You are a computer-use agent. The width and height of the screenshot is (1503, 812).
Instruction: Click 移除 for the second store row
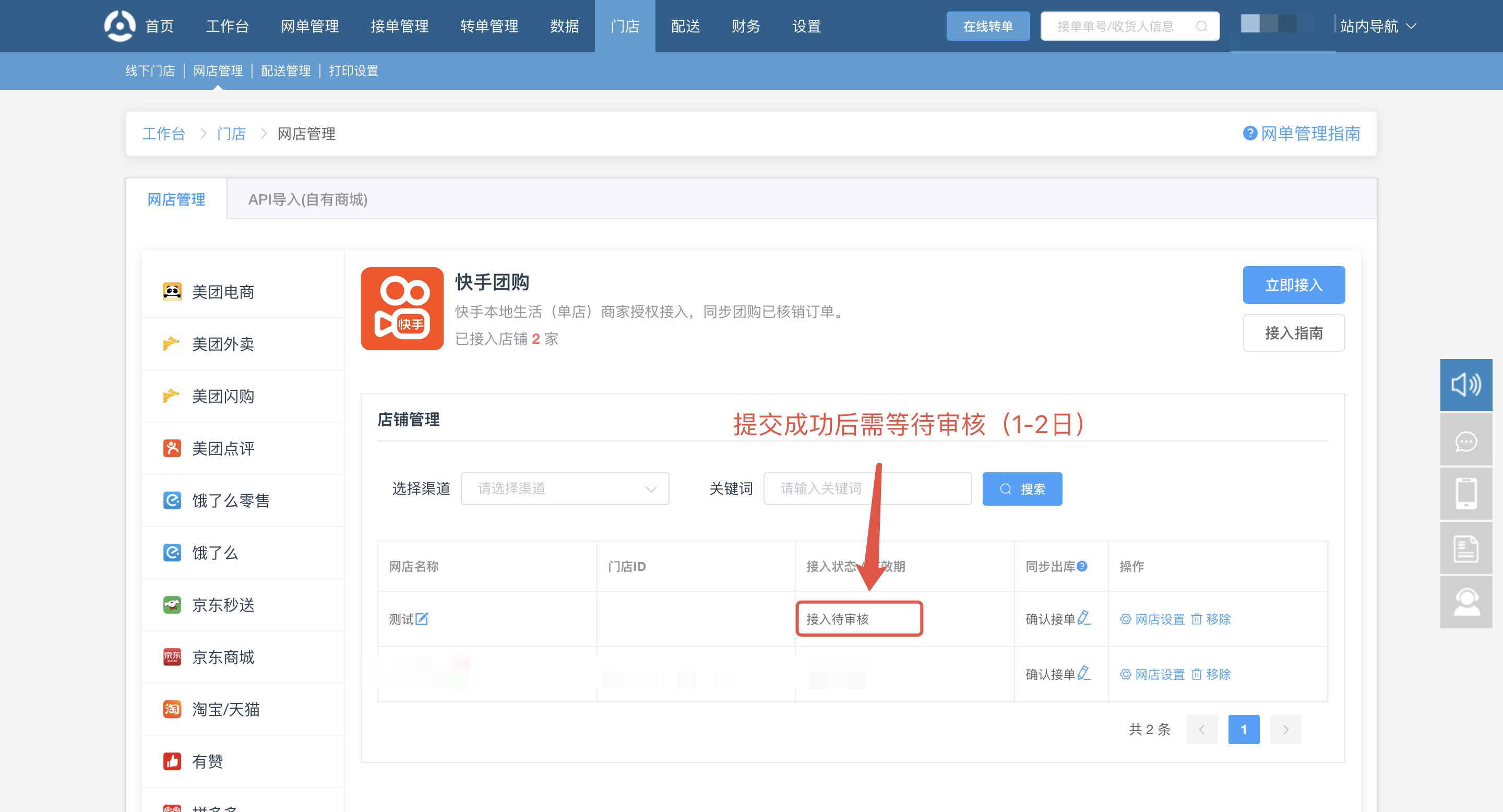pyautogui.click(x=1211, y=674)
